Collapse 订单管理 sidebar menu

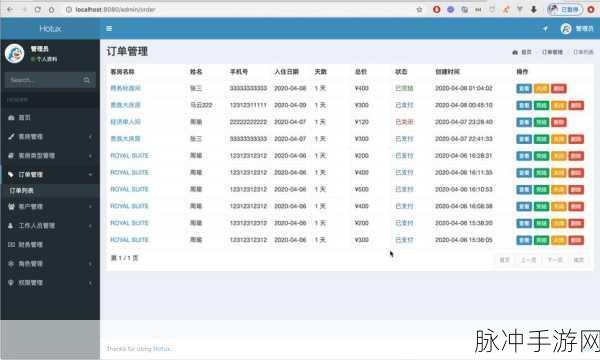[50, 174]
